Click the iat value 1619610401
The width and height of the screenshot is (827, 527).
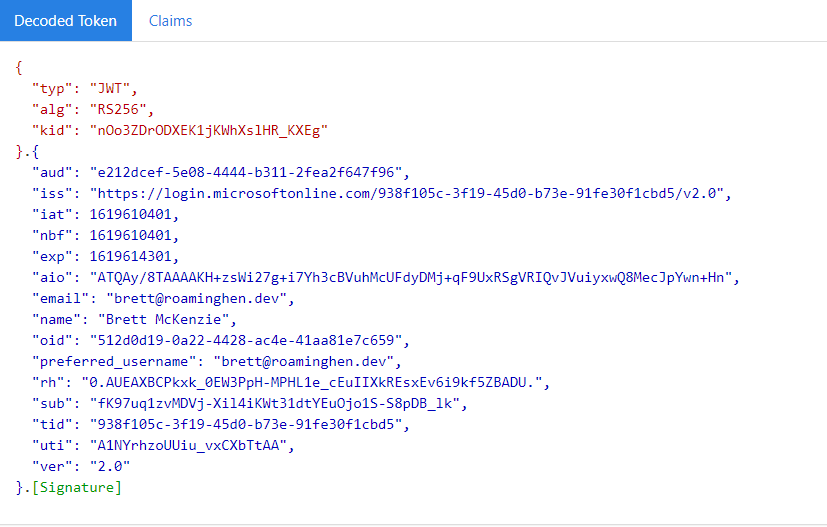pos(131,215)
